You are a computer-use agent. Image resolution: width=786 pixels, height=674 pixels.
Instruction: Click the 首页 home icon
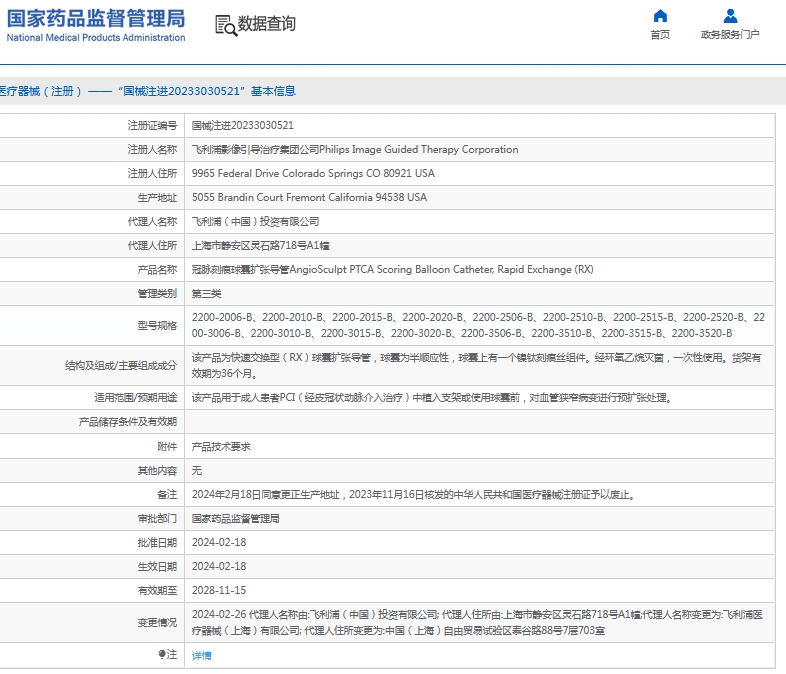[x=660, y=16]
